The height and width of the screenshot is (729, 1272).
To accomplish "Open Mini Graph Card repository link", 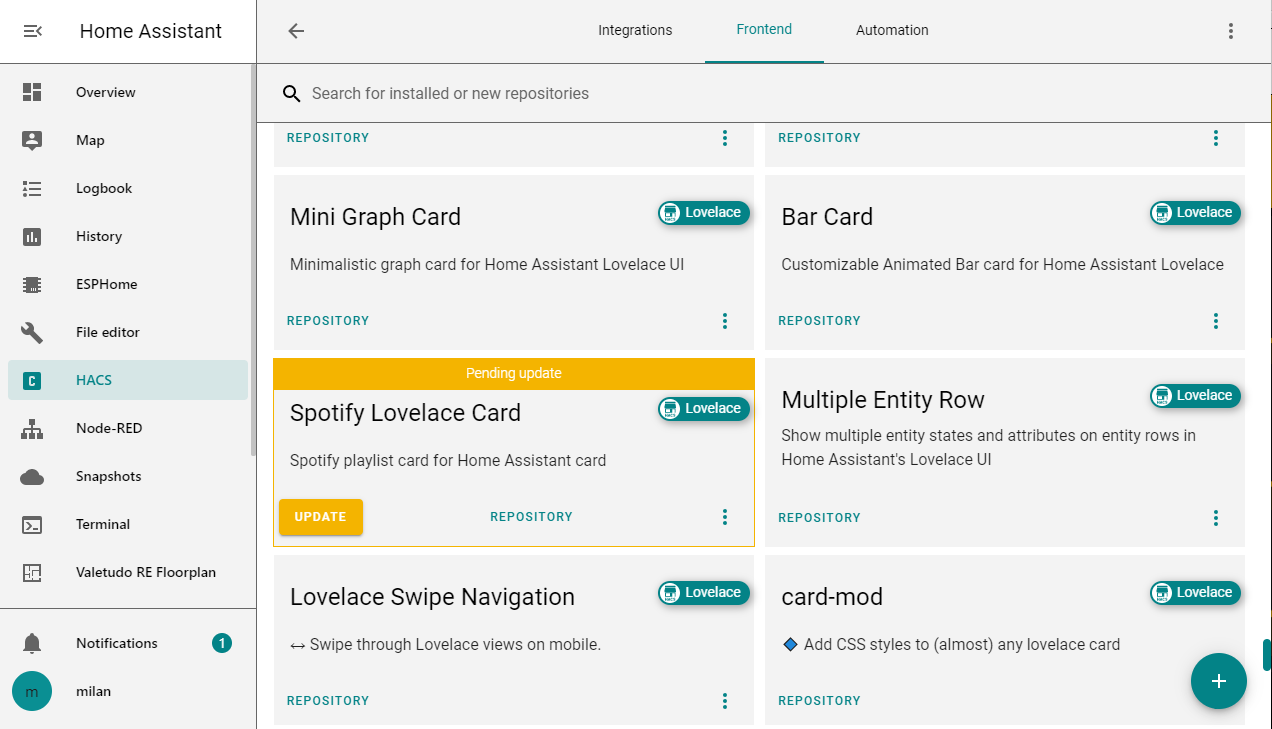I will pyautogui.click(x=328, y=321).
